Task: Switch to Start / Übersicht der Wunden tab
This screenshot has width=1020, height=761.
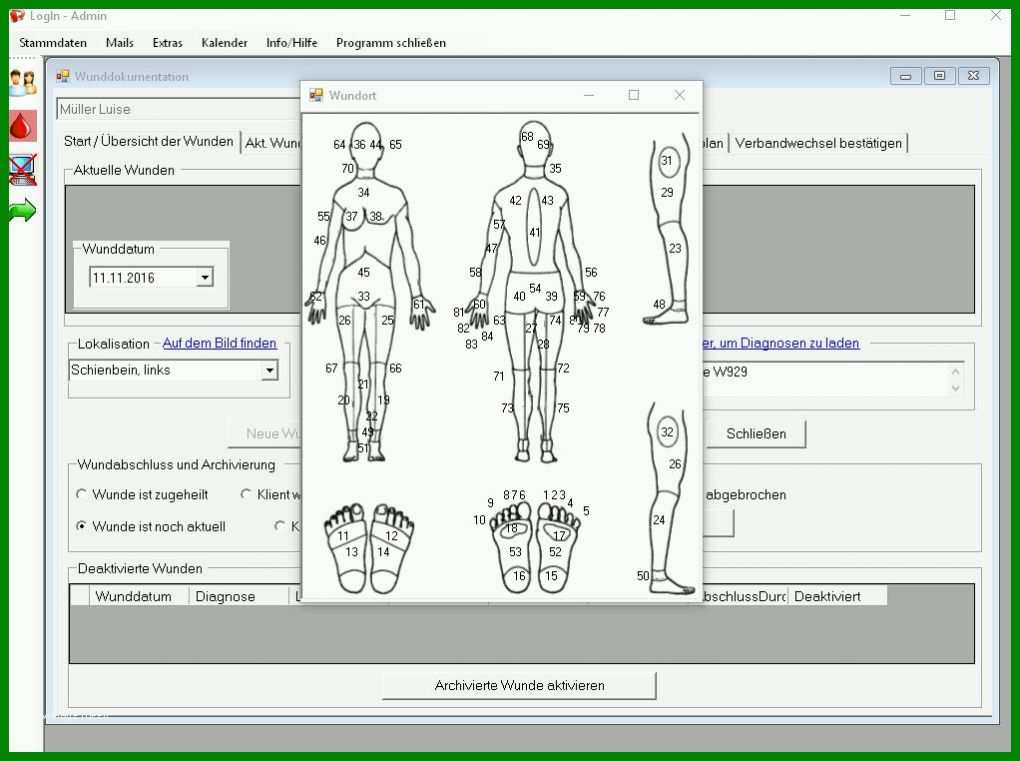Action: [148, 142]
